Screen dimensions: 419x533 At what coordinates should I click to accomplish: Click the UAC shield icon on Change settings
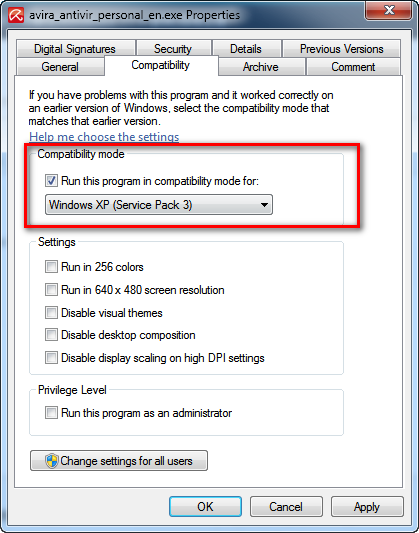(x=52, y=461)
